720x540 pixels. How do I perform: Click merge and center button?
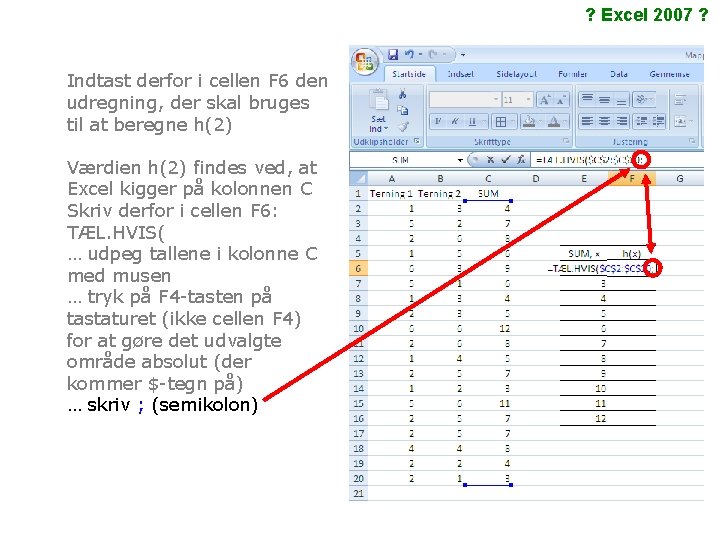click(x=682, y=121)
